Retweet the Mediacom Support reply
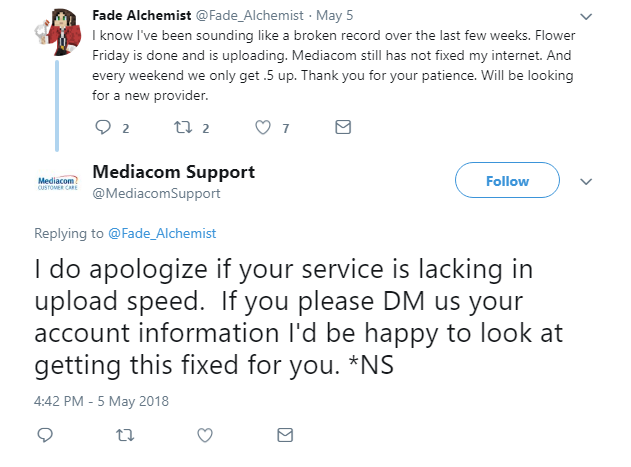Image resolution: width=631 pixels, height=467 pixels. 125,434
